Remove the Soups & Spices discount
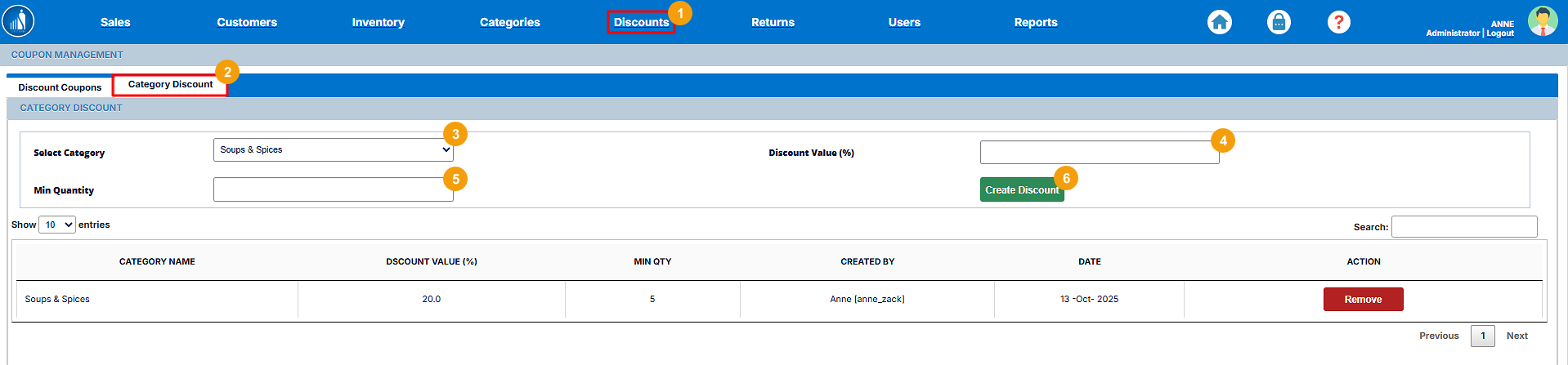Viewport: 1568px width, 365px height. (1363, 300)
